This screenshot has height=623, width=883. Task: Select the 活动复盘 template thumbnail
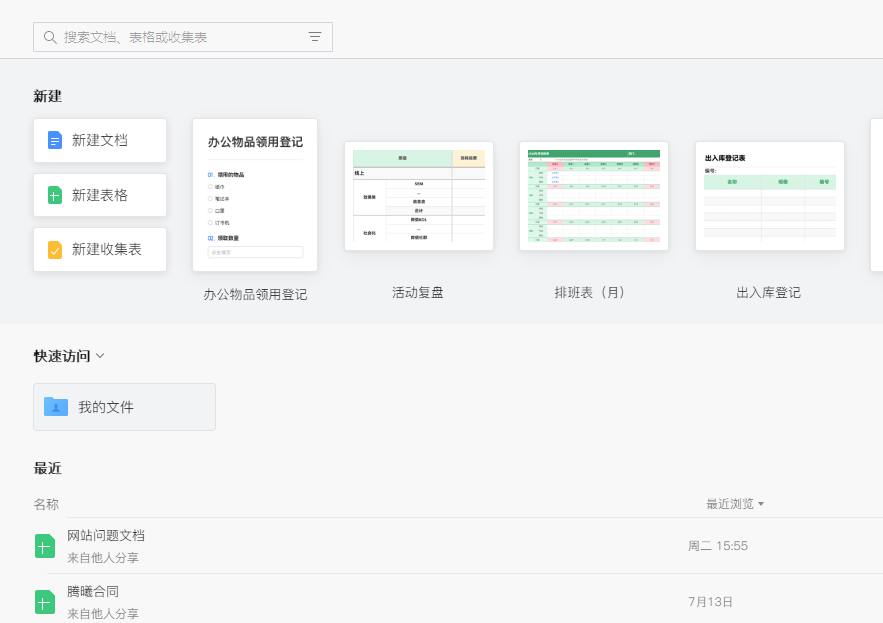pos(419,195)
